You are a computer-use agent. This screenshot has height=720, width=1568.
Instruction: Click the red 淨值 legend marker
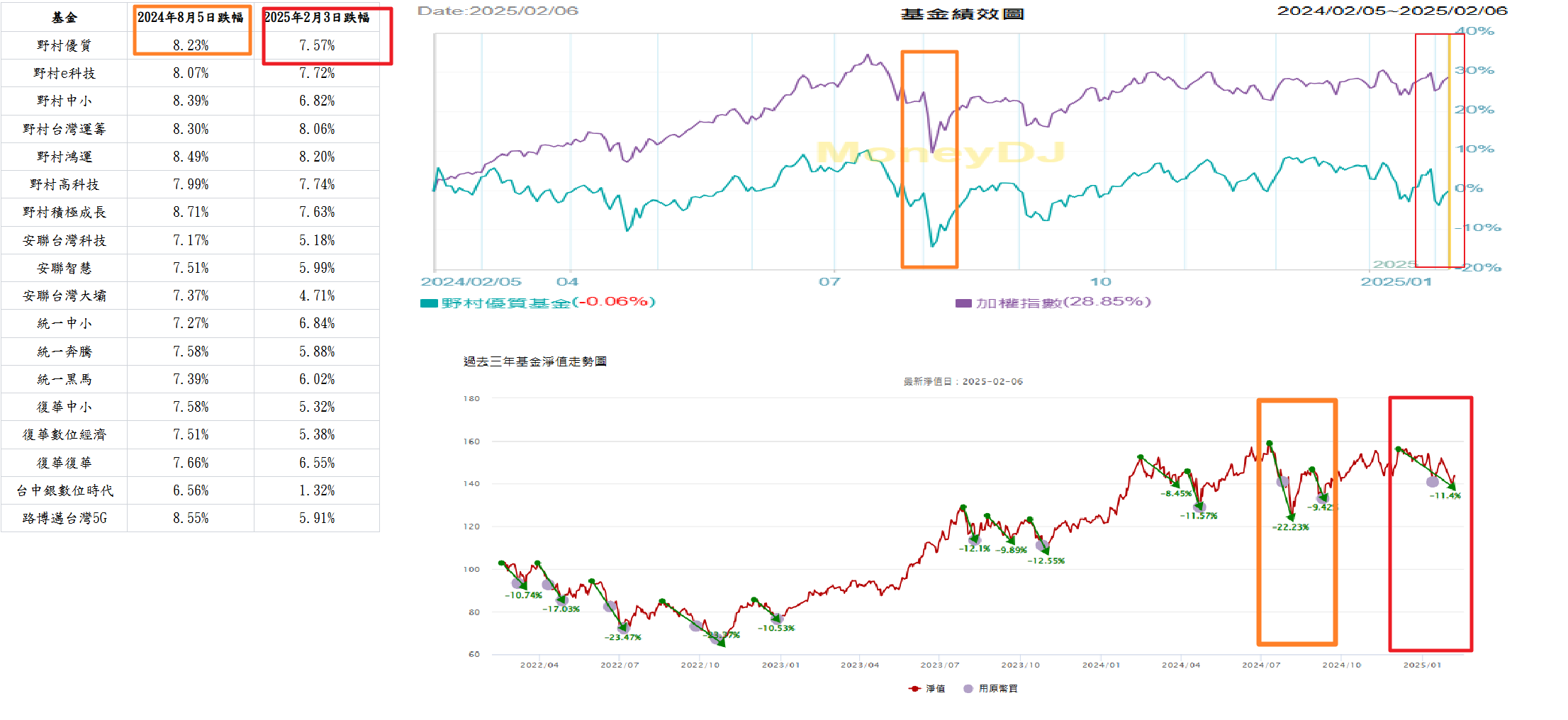tap(914, 688)
